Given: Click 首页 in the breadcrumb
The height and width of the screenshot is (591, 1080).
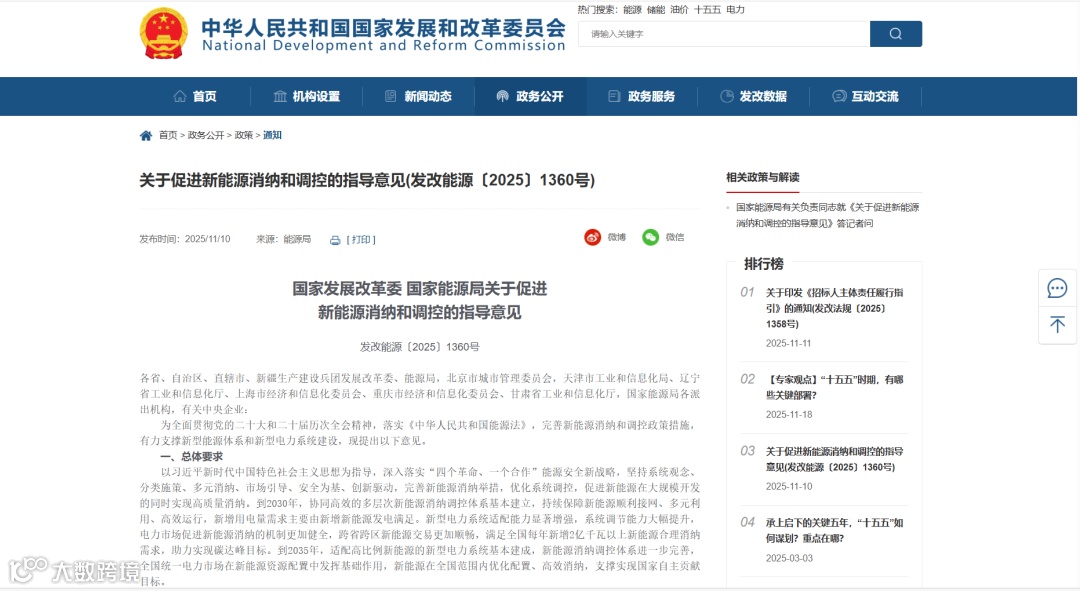Looking at the screenshot, I should click(168, 135).
